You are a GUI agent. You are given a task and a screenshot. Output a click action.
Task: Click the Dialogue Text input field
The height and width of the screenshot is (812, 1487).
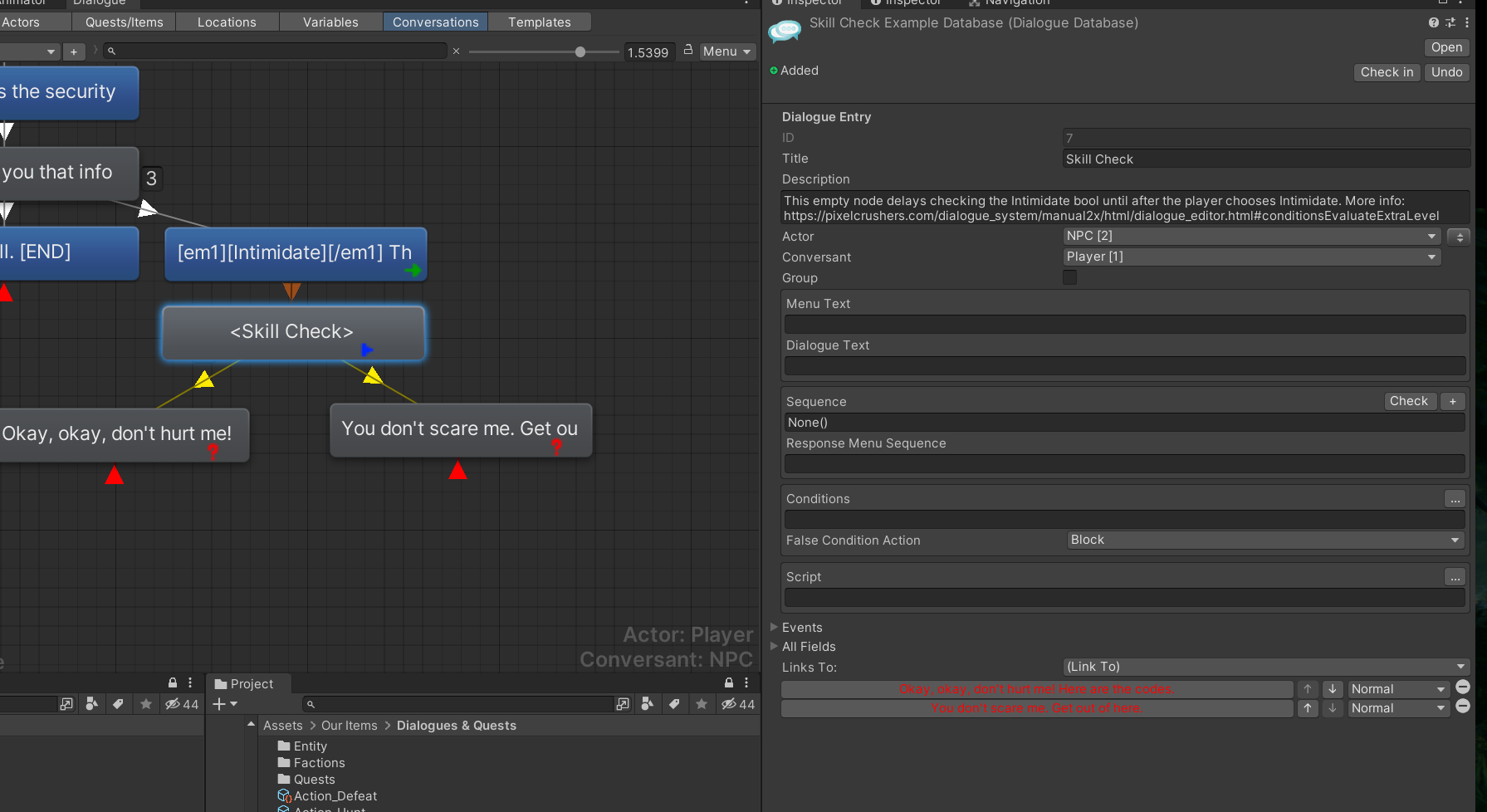[x=1125, y=366]
